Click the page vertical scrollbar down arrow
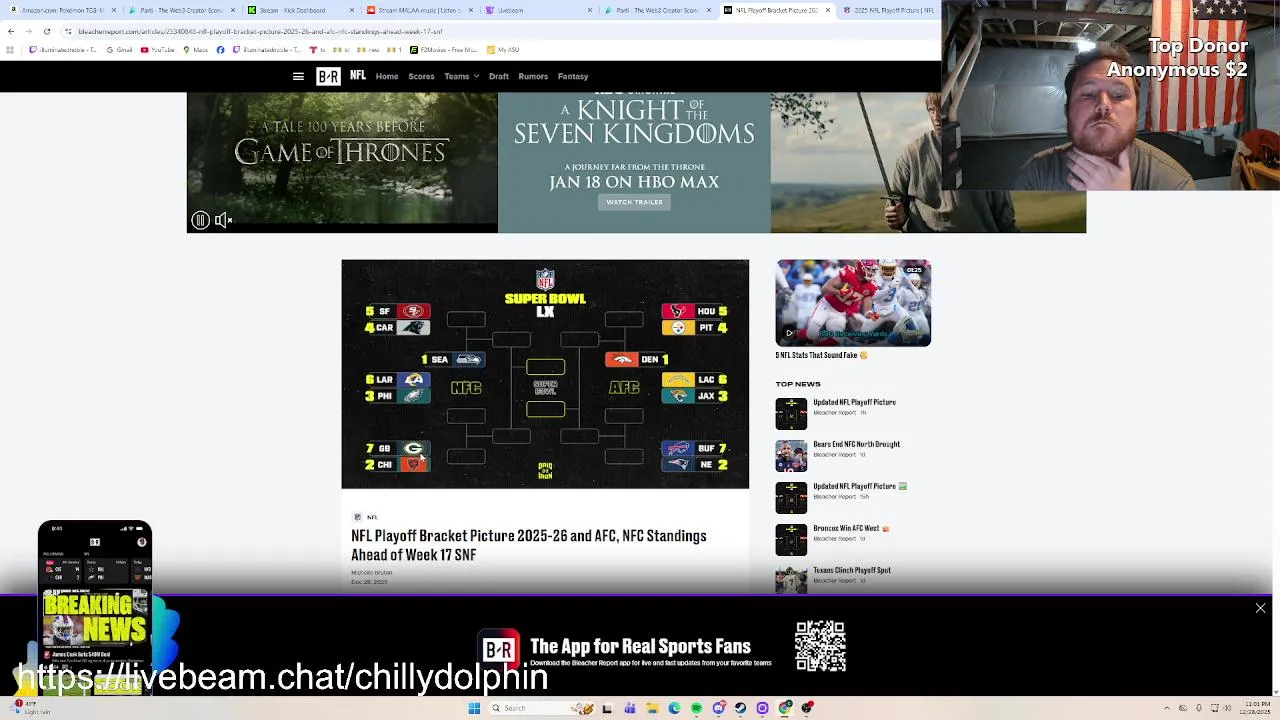This screenshot has width=1280, height=720. click(1274, 691)
